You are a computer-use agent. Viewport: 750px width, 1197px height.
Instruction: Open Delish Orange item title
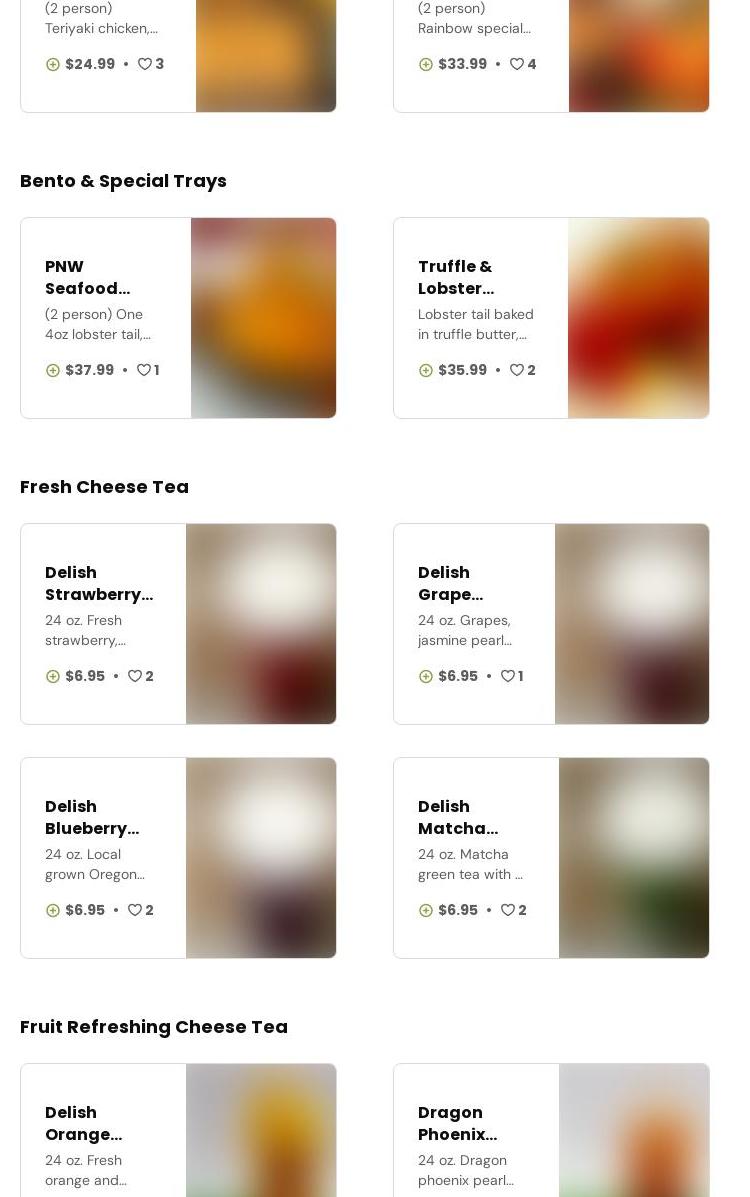(x=84, y=1123)
